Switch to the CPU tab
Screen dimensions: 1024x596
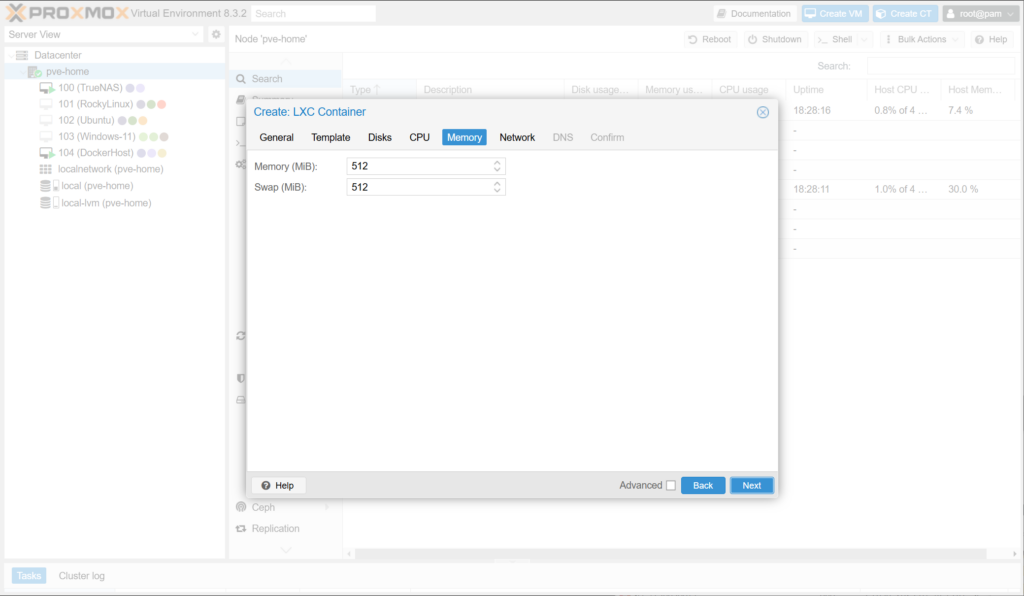(419, 137)
